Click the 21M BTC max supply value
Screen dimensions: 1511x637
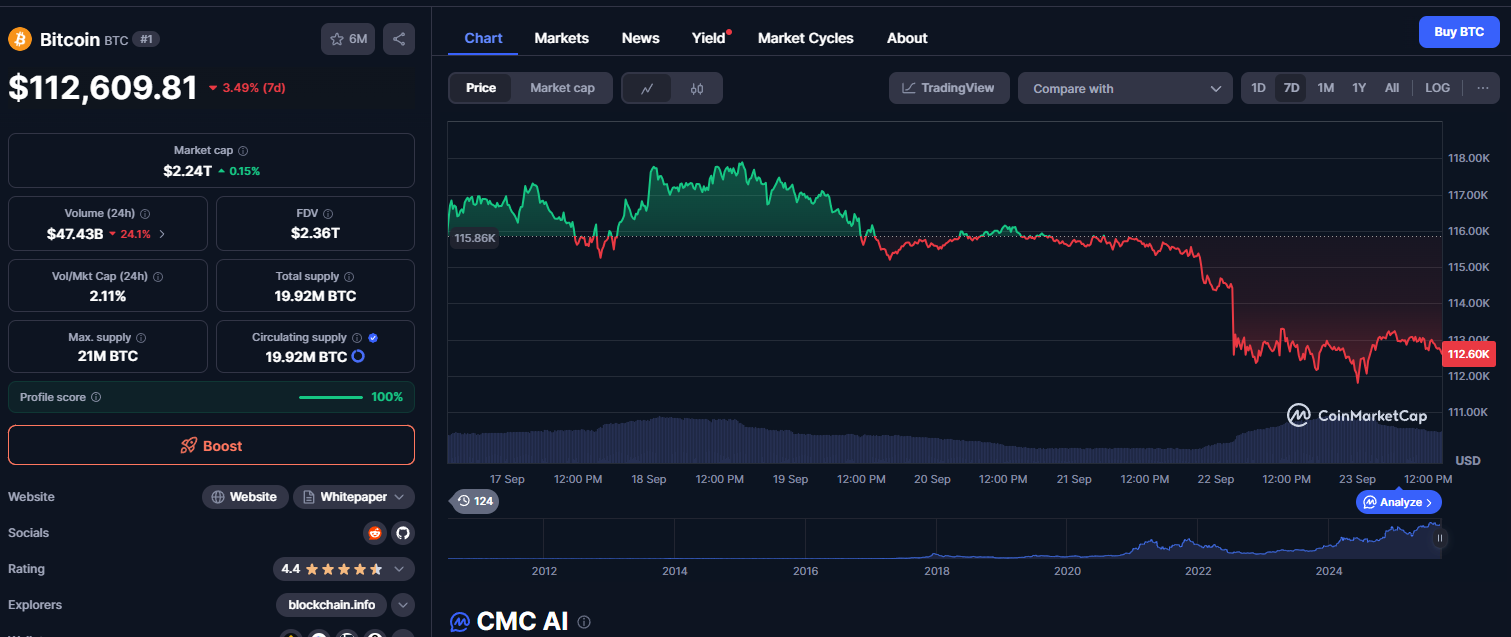108,356
